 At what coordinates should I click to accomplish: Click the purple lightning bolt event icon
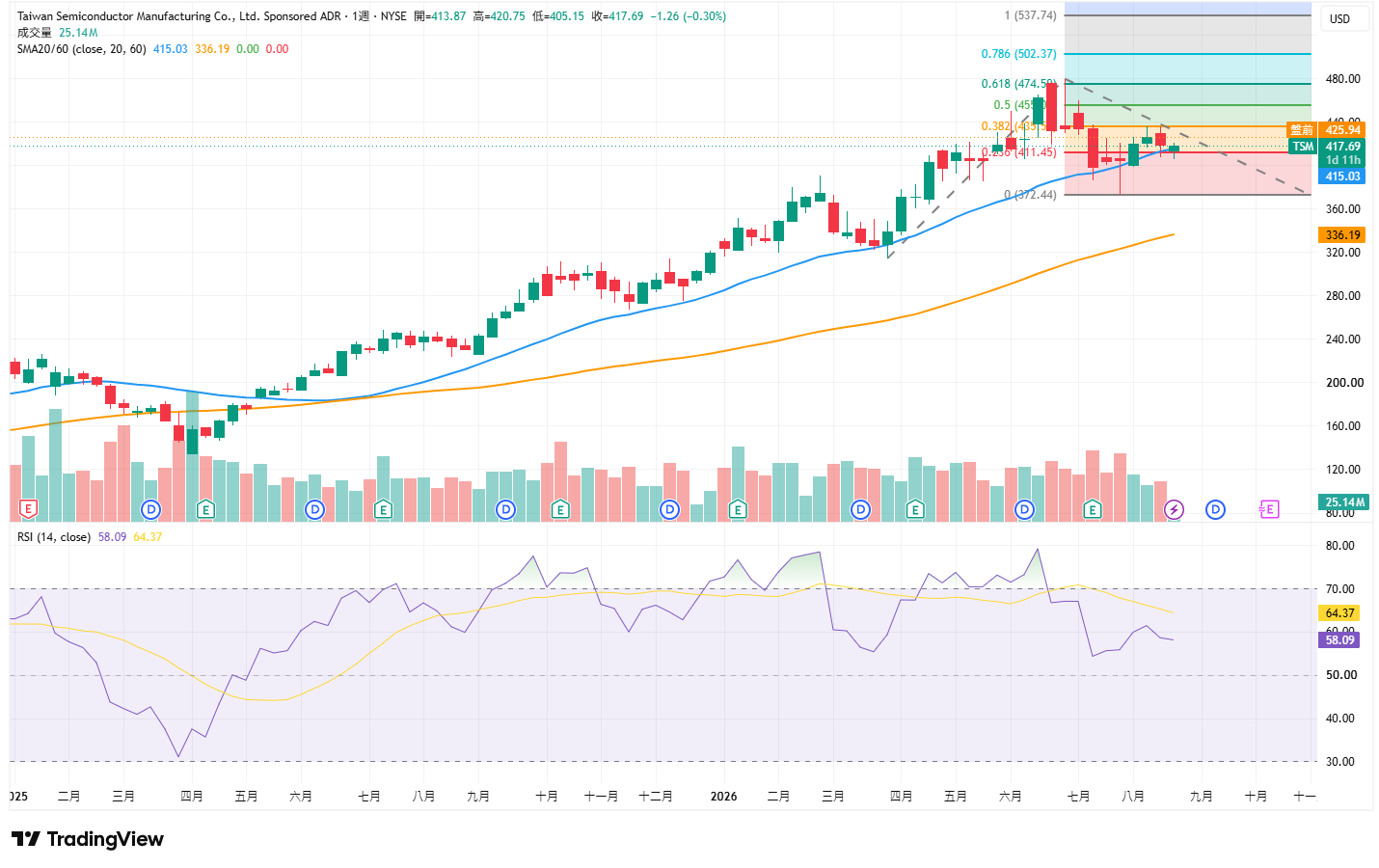point(1174,508)
